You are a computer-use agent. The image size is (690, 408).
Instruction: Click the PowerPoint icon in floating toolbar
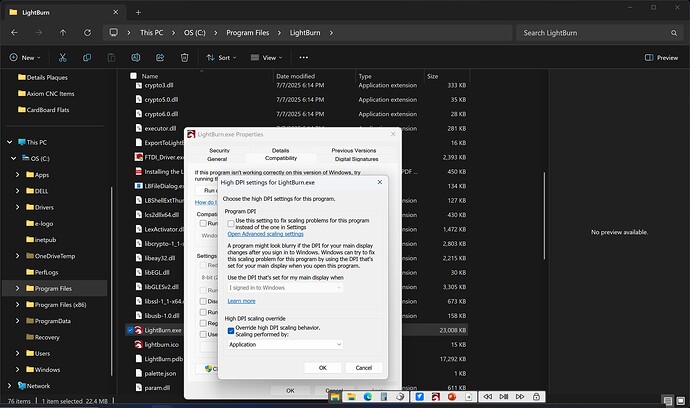click(452, 397)
